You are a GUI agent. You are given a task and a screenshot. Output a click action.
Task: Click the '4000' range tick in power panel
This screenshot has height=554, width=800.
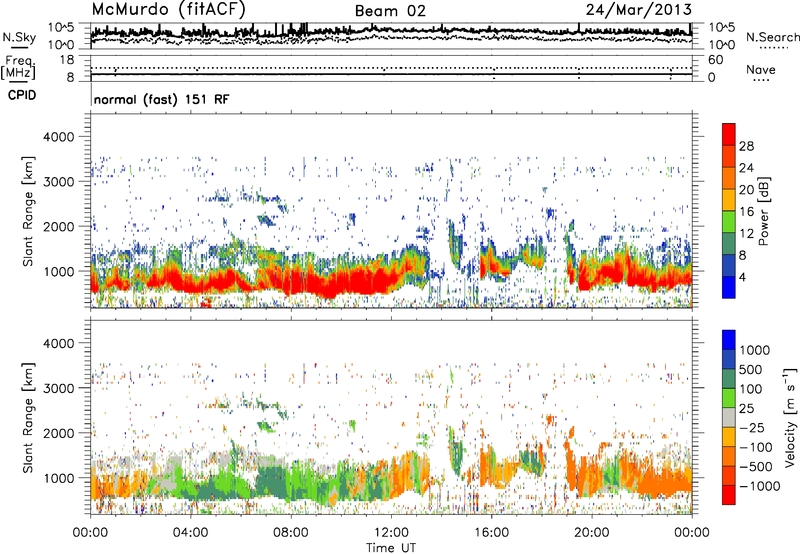(x=58, y=137)
